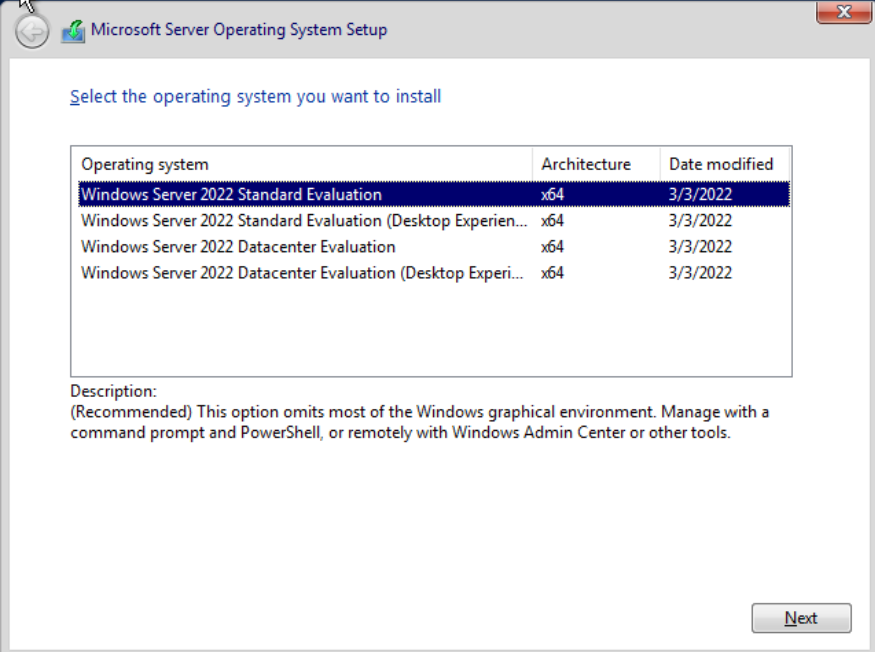
Task: Click the 'Select the operating system' heading
Action: point(256,97)
